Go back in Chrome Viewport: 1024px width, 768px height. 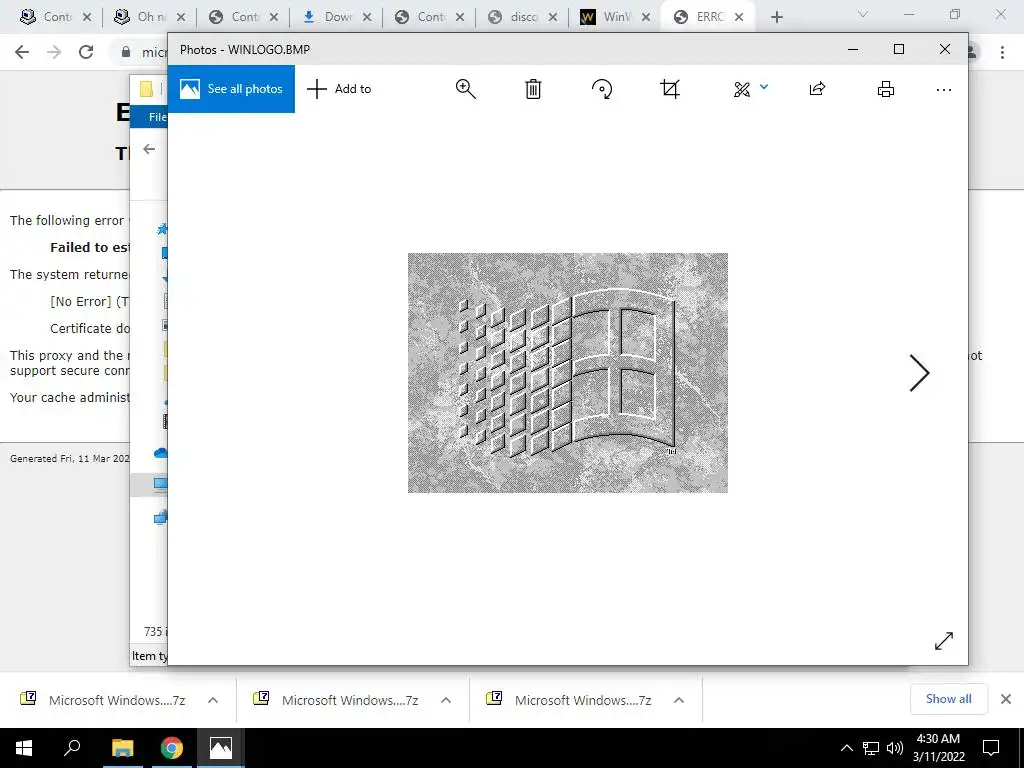pos(22,52)
